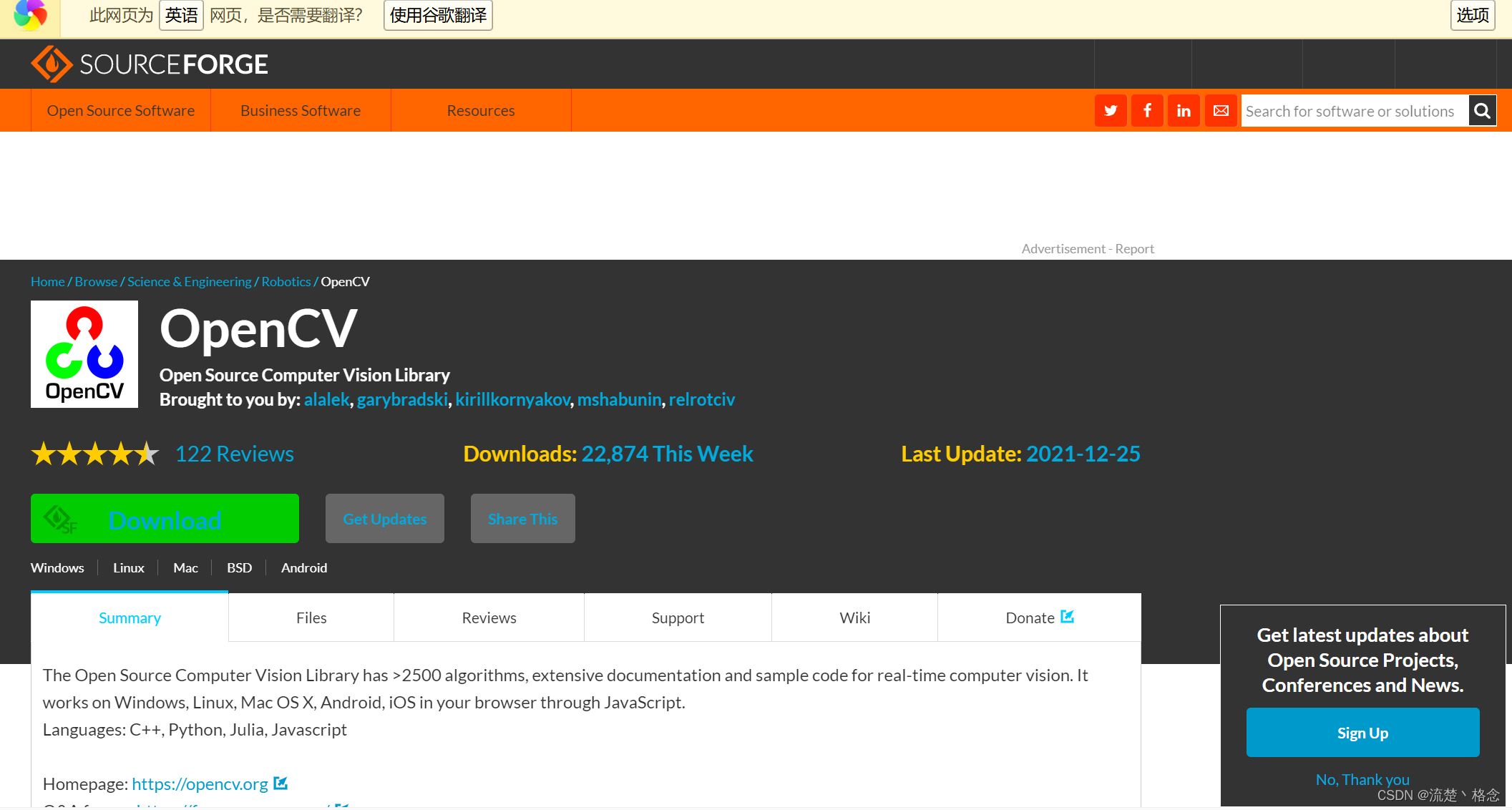Click the OpenCV project logo thumbnail
Viewport: 1512px width, 810px height.
tap(84, 354)
